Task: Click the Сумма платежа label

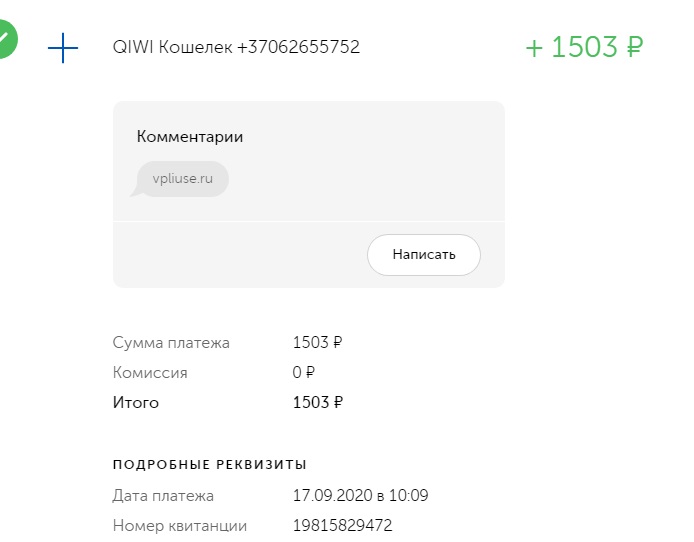Action: (171, 342)
